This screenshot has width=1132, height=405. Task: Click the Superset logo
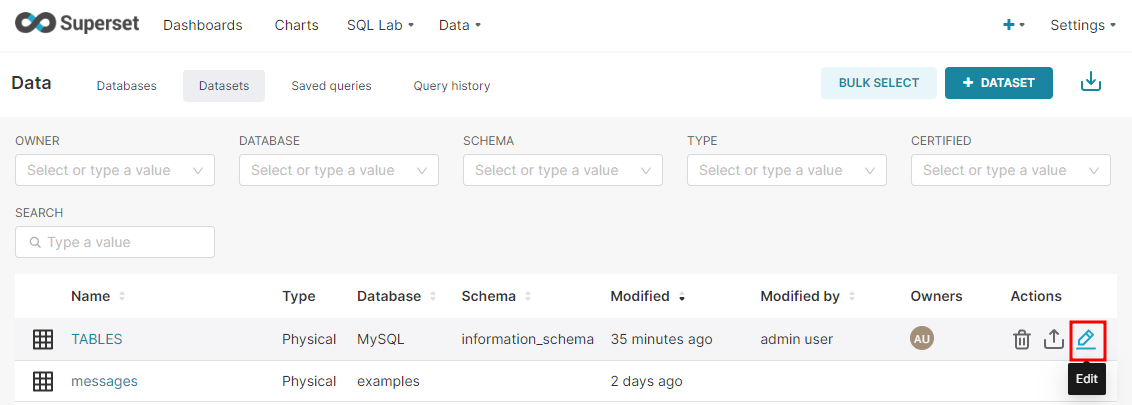[x=77, y=24]
